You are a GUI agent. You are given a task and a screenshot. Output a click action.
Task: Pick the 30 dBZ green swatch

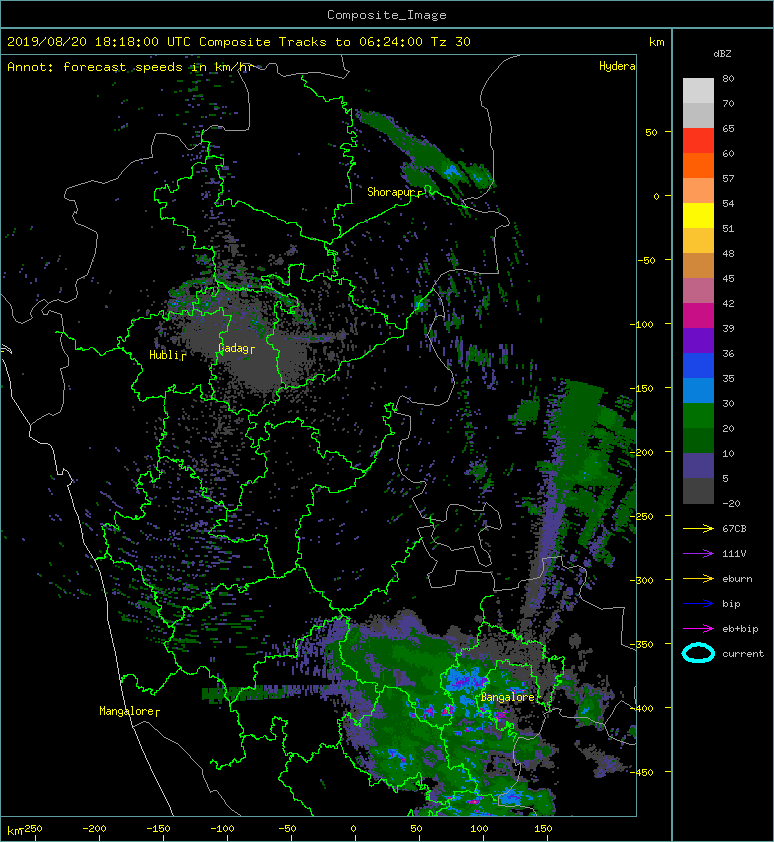pos(698,415)
